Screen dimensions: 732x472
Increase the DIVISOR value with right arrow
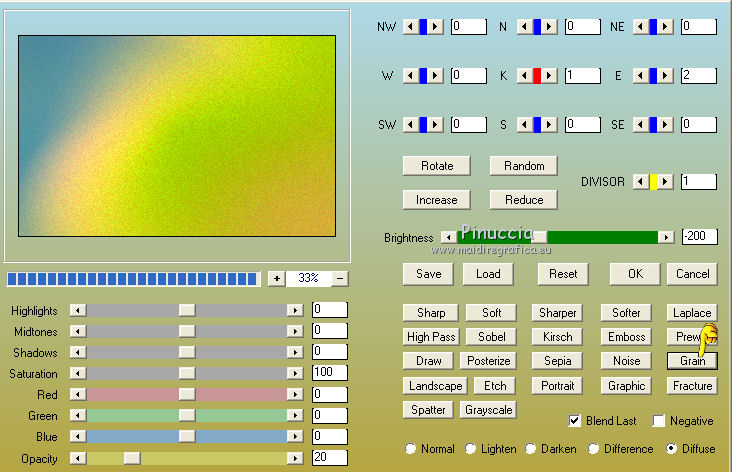click(665, 182)
